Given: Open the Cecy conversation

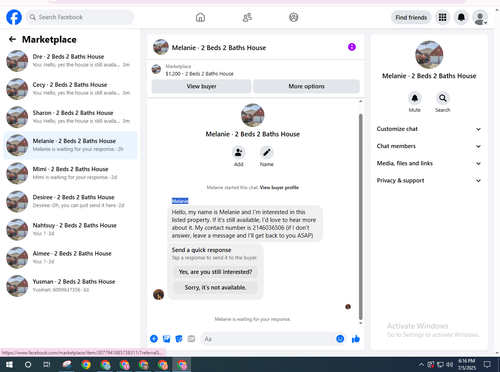Looking at the screenshot, I should click(x=70, y=89).
